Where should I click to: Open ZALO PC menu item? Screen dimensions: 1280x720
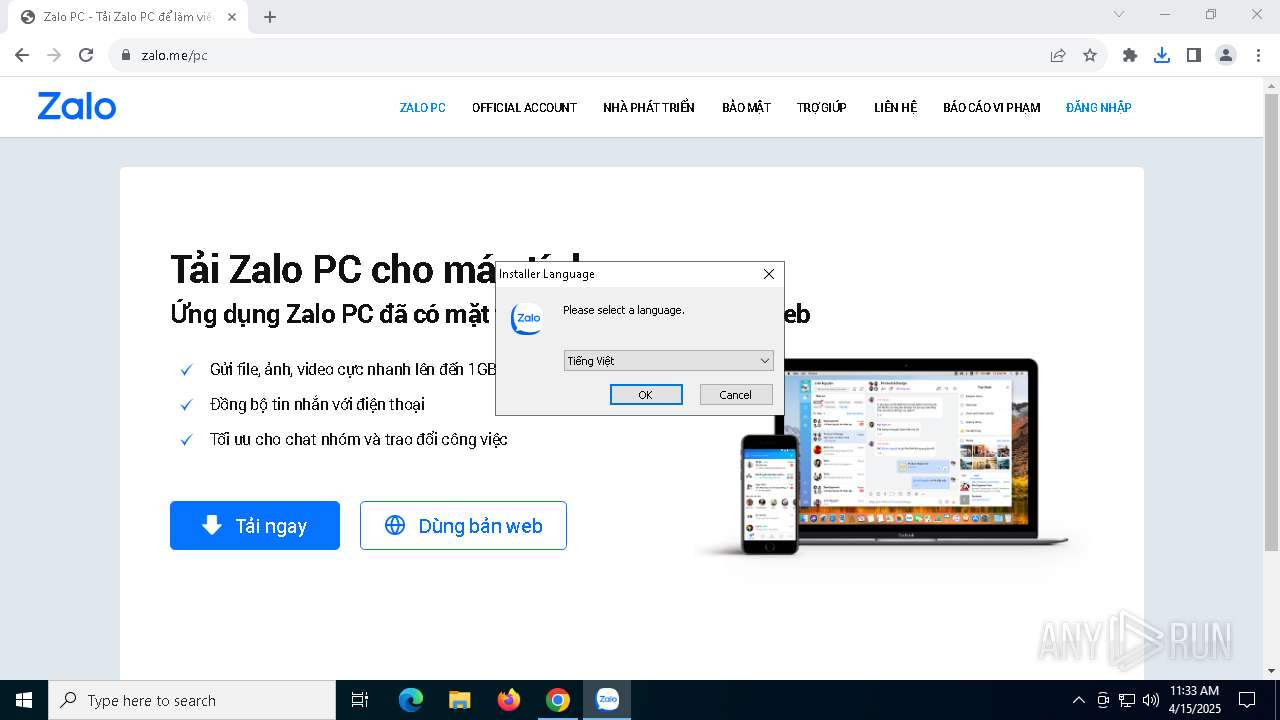pyautogui.click(x=423, y=107)
